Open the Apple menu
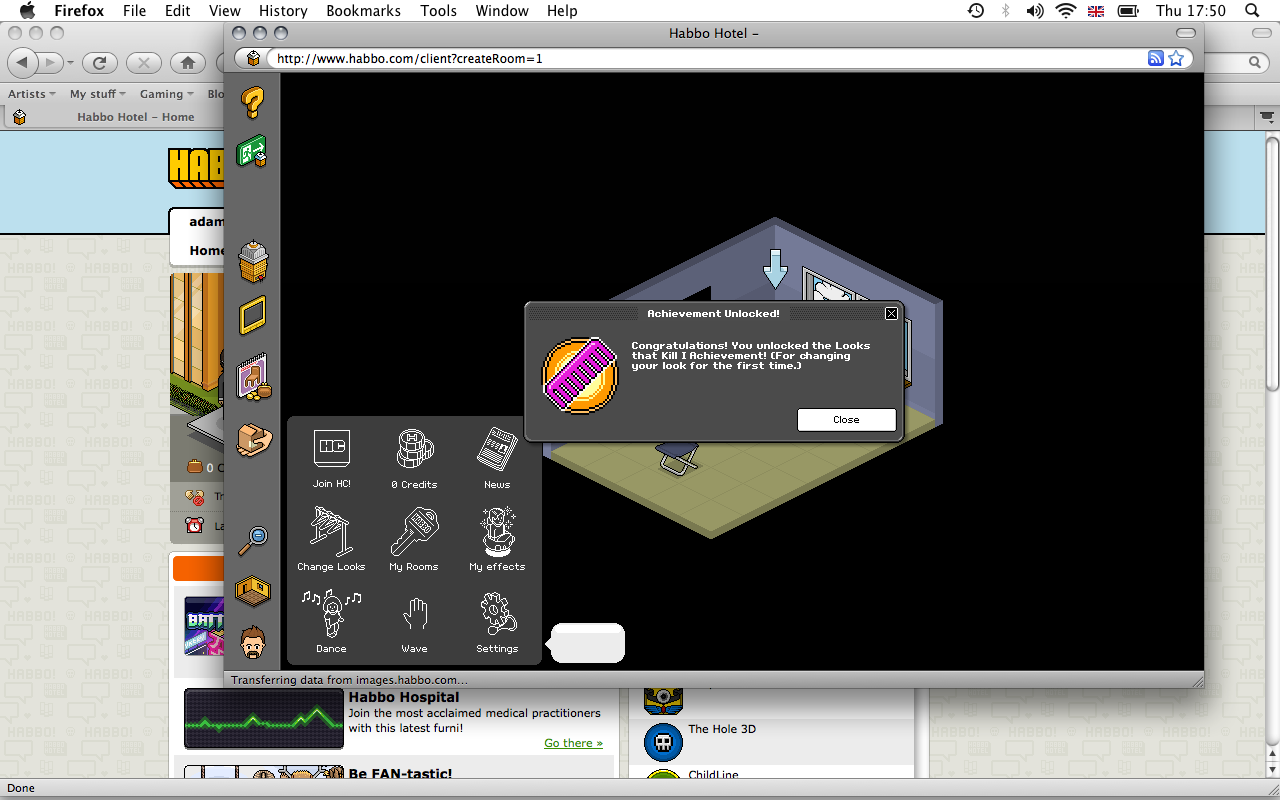 [x=26, y=11]
